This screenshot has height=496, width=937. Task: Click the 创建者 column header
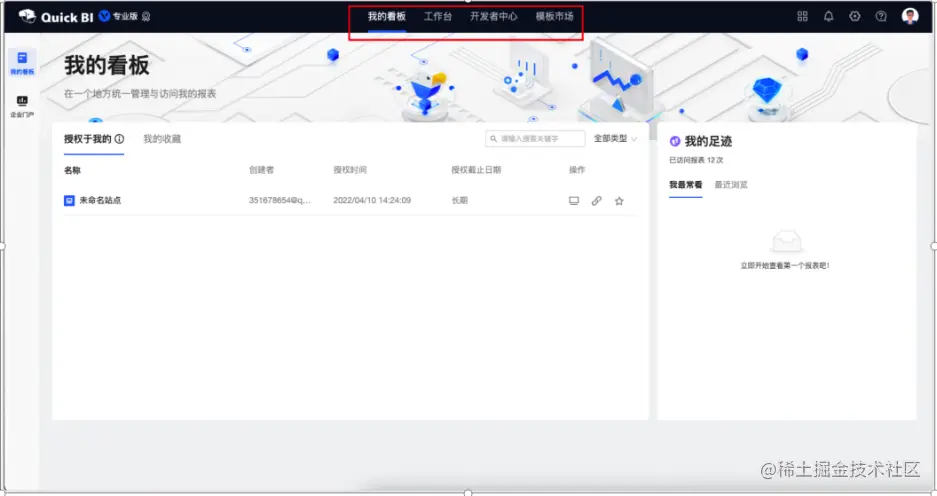[x=261, y=170]
